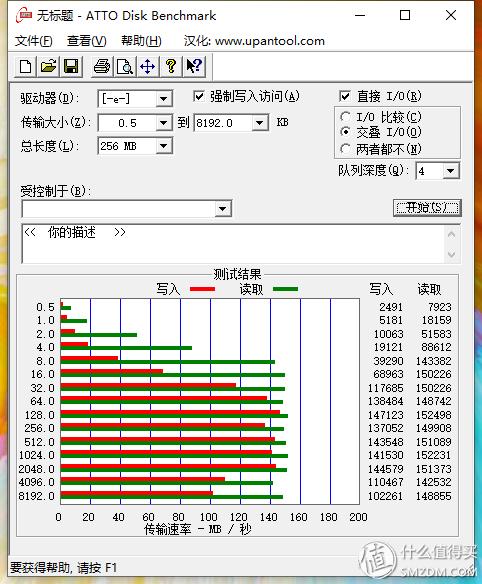Click the Open folder toolbar icon

(x=48, y=67)
